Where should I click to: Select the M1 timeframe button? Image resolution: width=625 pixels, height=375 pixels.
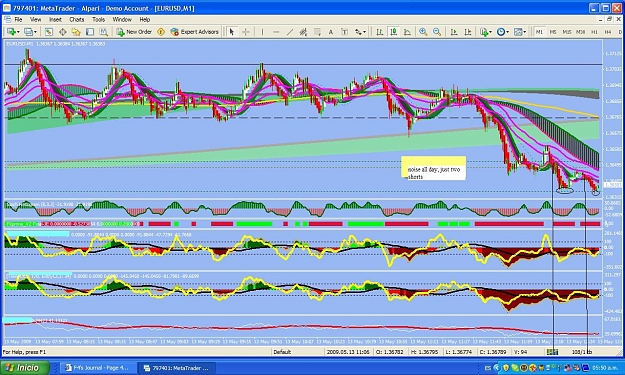(x=539, y=32)
